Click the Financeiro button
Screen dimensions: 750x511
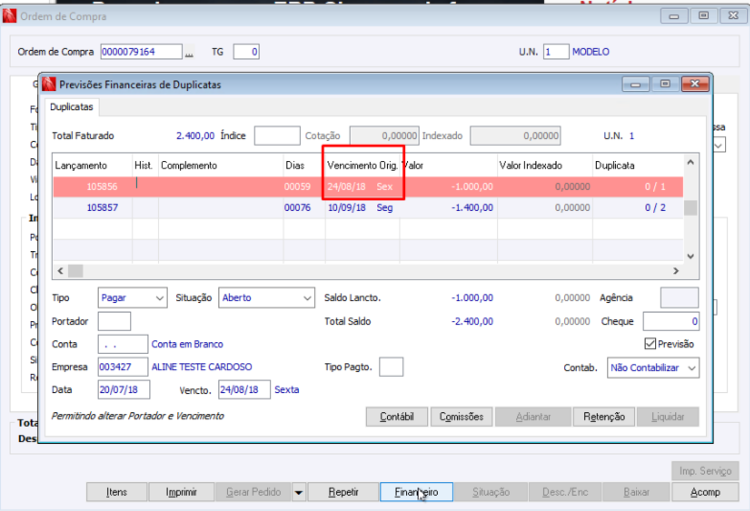416,492
